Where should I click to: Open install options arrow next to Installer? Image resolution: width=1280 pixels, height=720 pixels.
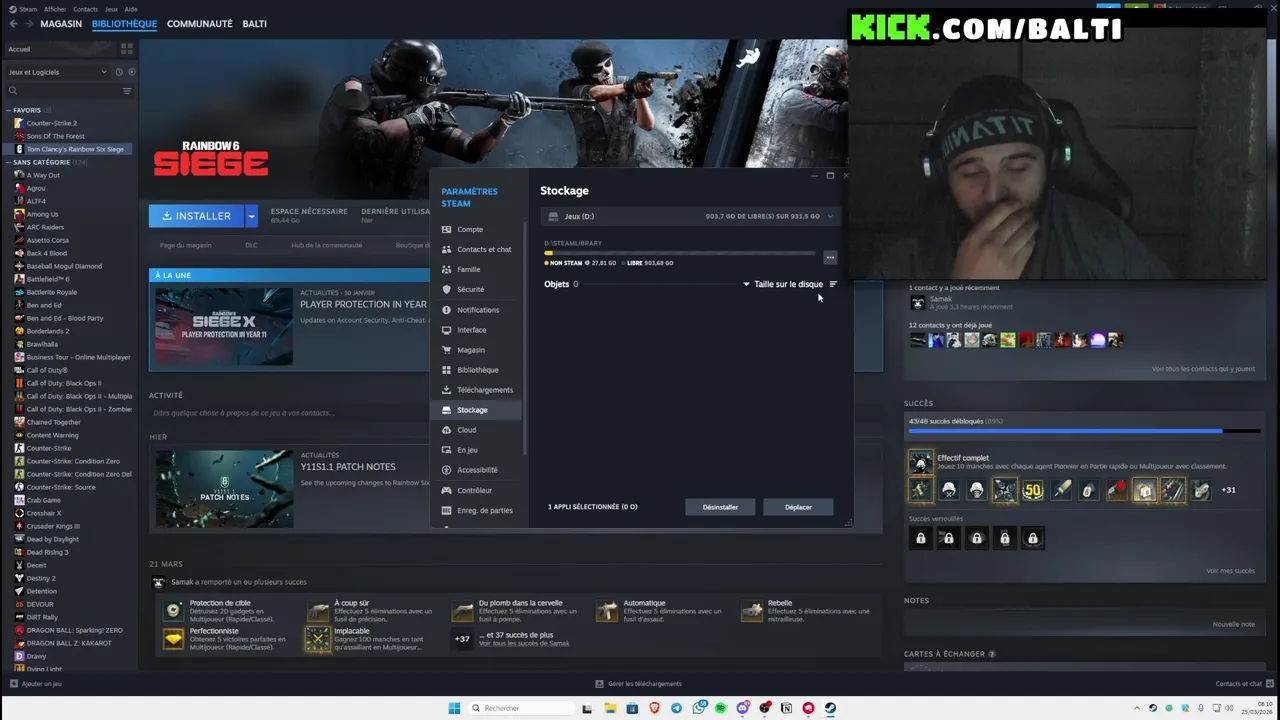251,216
